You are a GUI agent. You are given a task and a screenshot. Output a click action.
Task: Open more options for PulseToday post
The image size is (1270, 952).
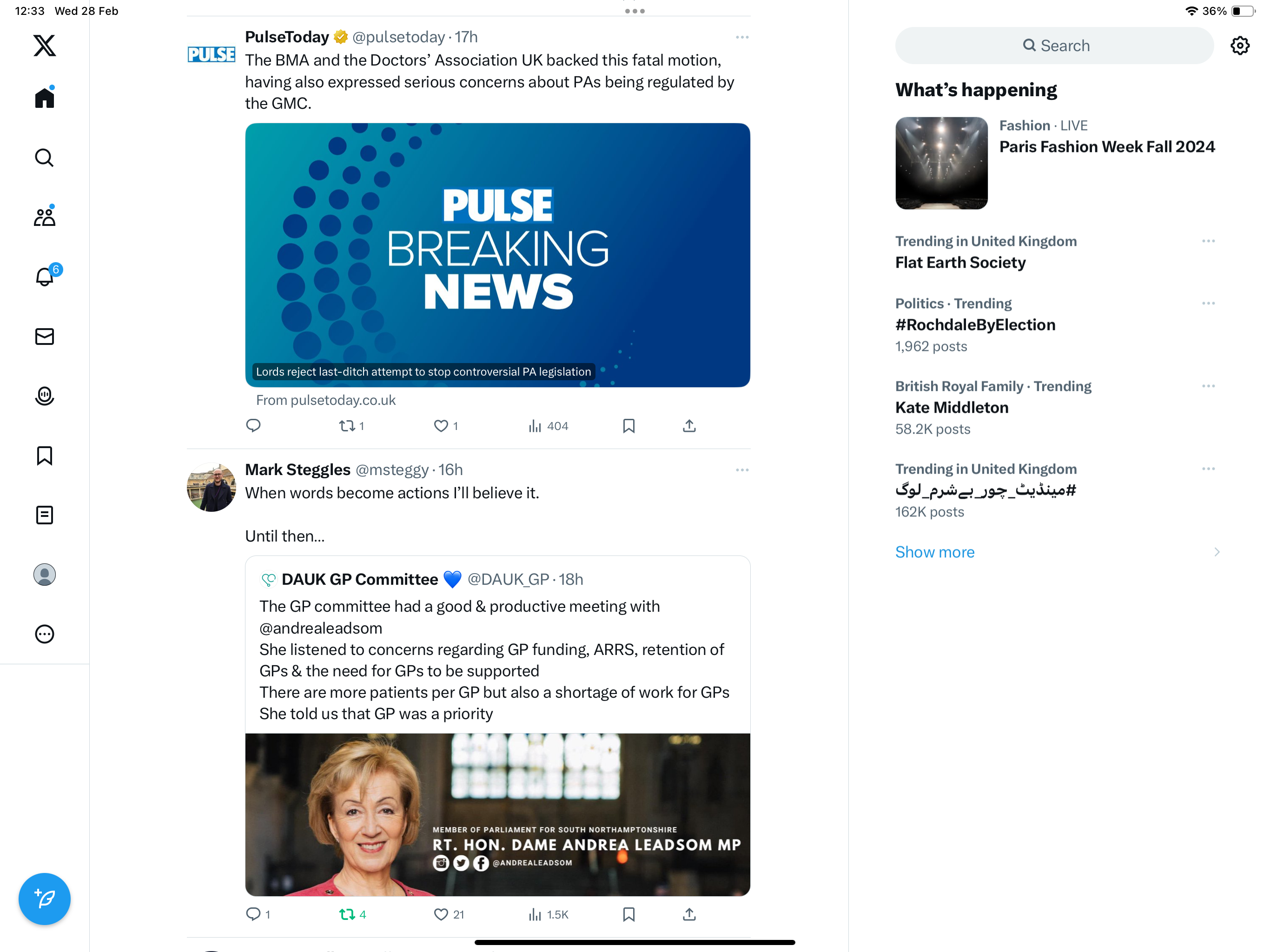click(x=742, y=37)
